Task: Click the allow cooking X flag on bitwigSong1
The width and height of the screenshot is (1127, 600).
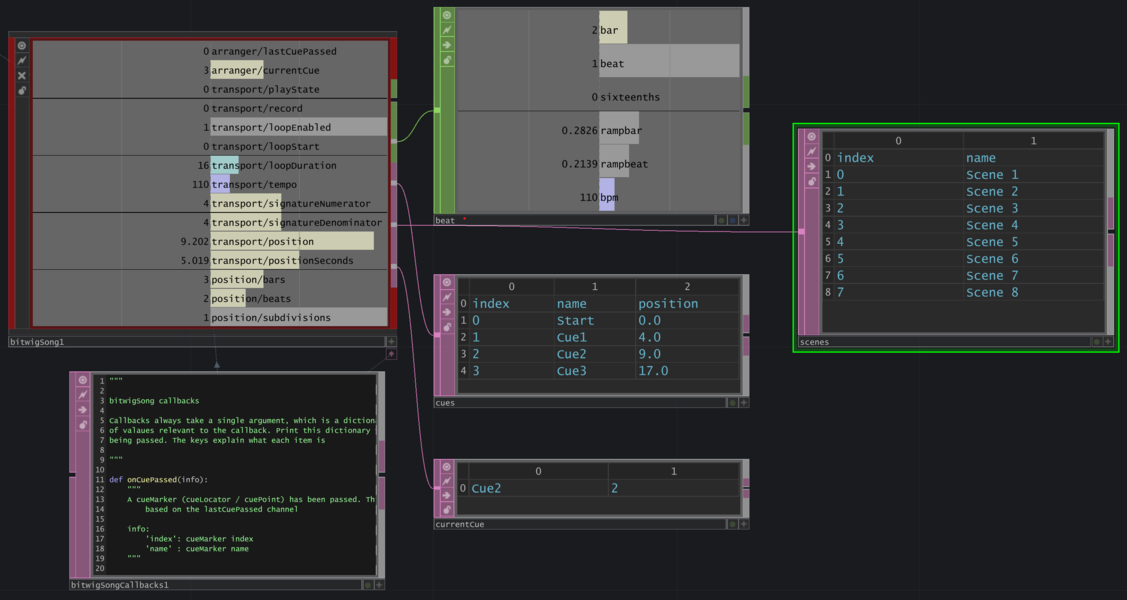Action: (x=22, y=76)
